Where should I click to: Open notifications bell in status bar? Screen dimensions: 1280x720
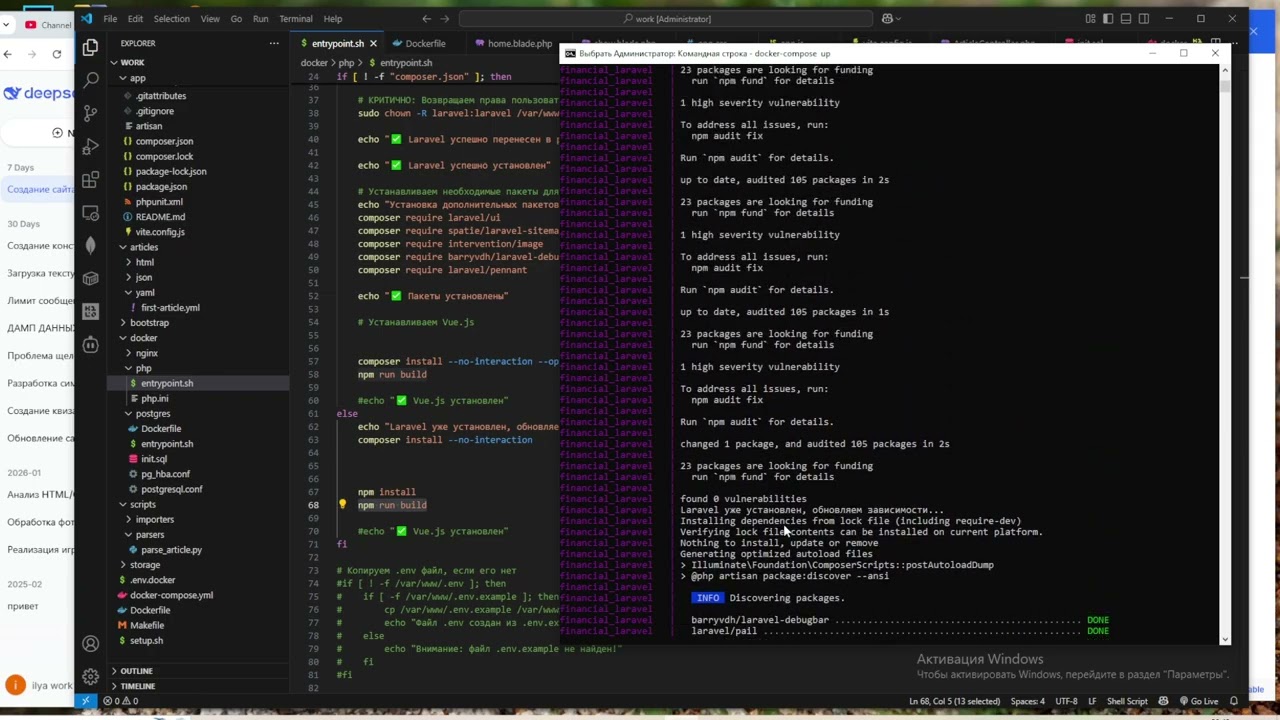click(1234, 701)
